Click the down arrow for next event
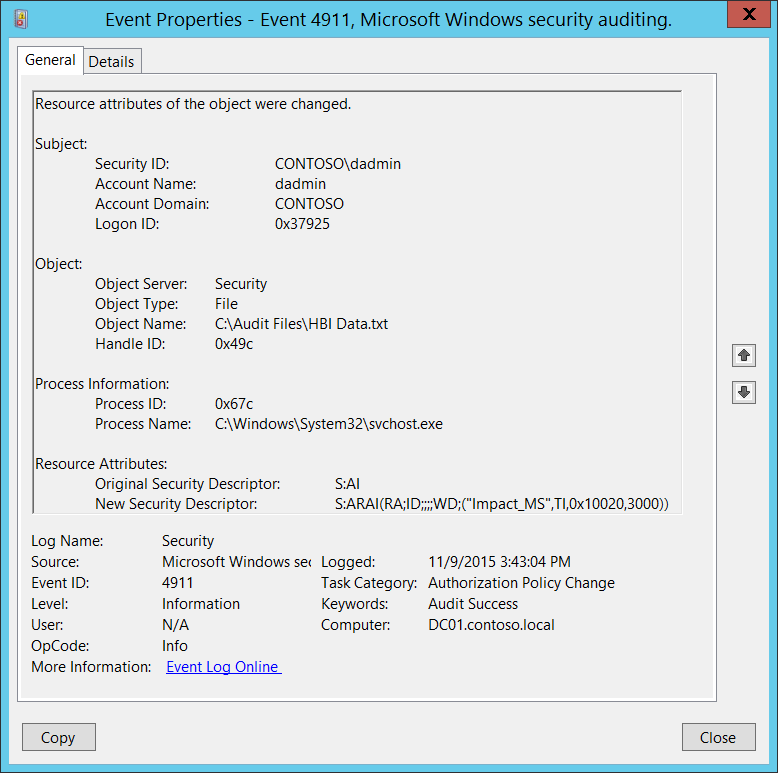Image resolution: width=778 pixels, height=773 pixels. pos(743,392)
